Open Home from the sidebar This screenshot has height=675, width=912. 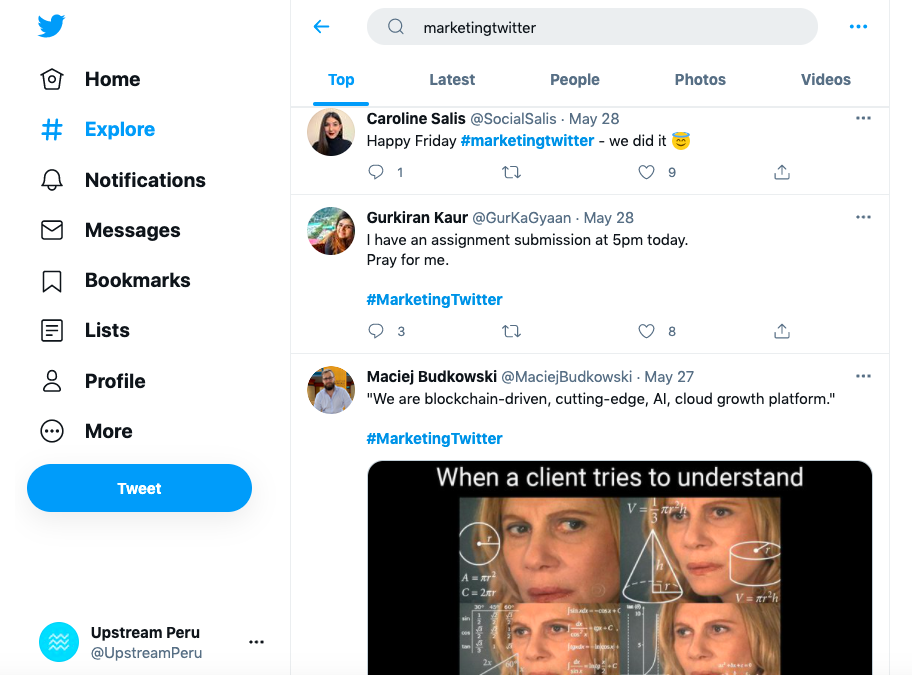(112, 79)
